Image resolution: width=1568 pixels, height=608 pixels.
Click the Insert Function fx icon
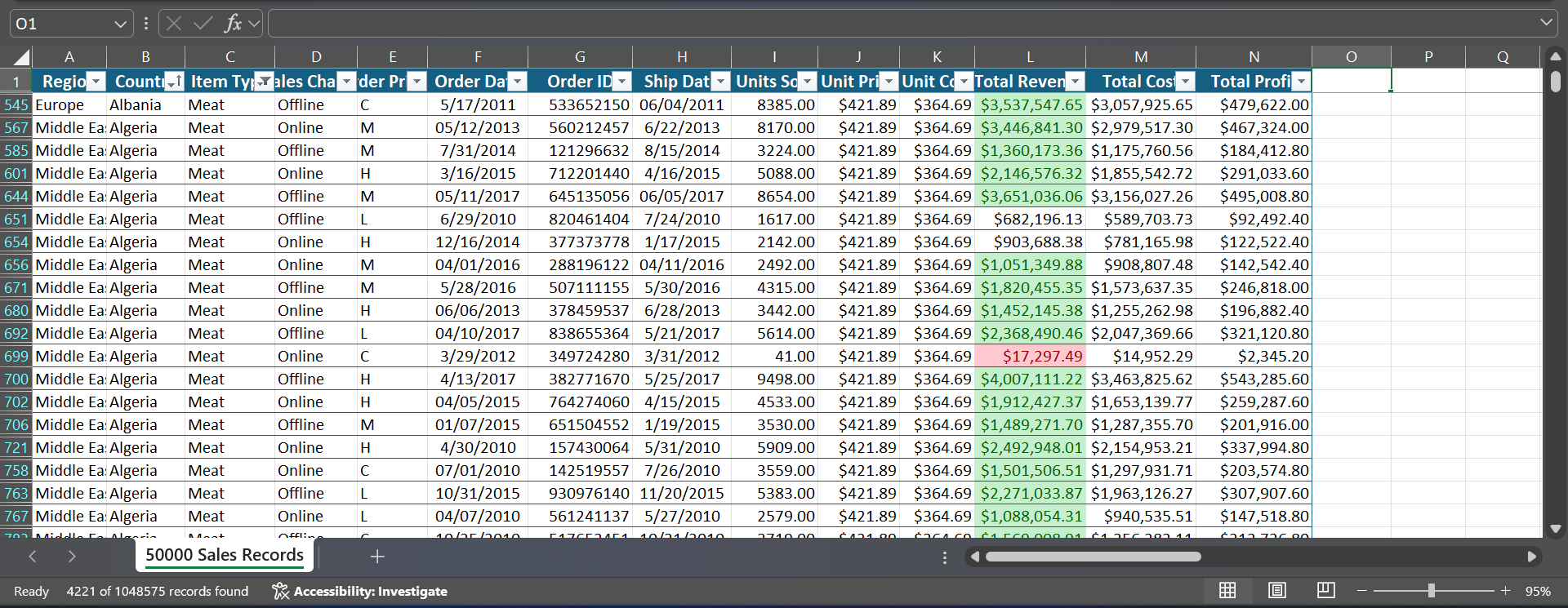click(x=233, y=24)
